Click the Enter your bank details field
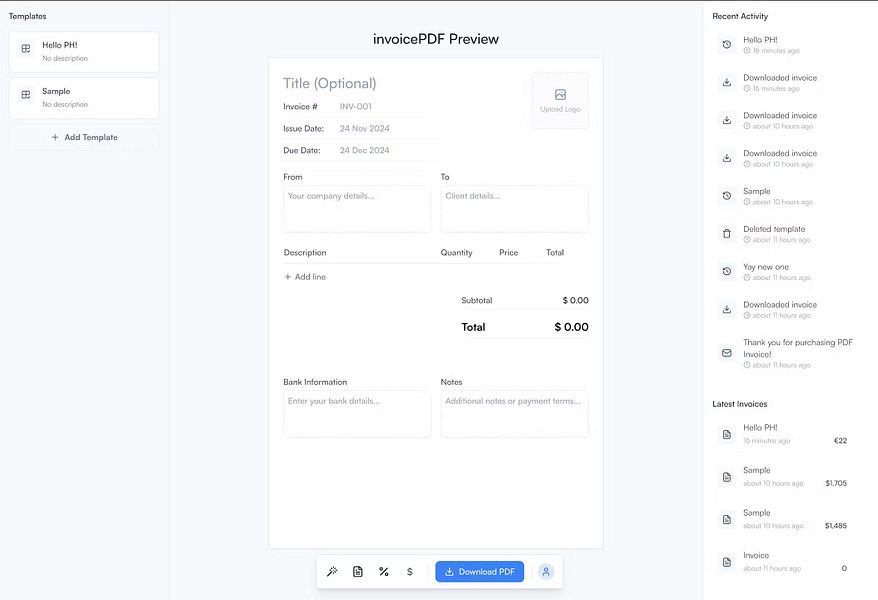 pyautogui.click(x=356, y=413)
